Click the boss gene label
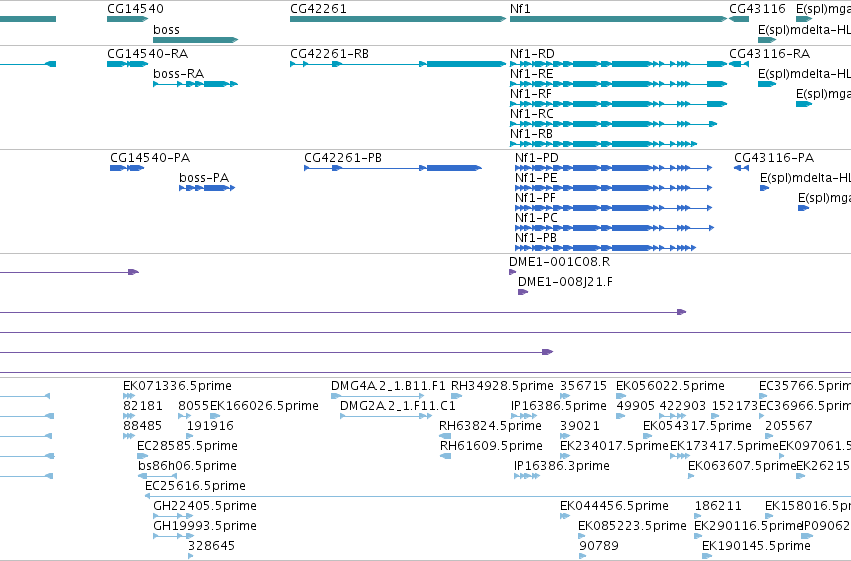This screenshot has width=851, height=561. pos(166,30)
